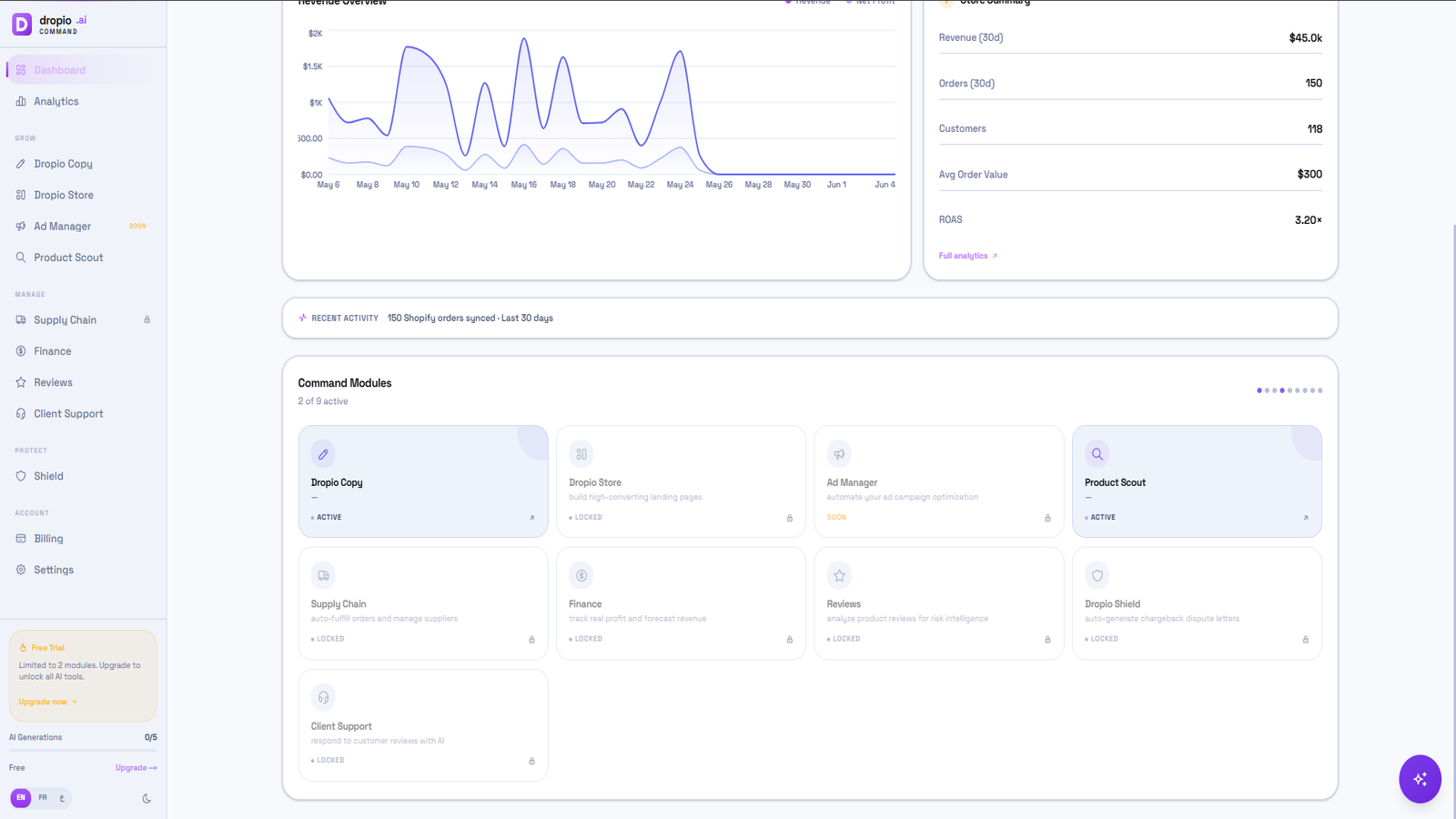Click the Command Modules pagination dots
This screenshot has width=1456, height=819.
click(1289, 390)
